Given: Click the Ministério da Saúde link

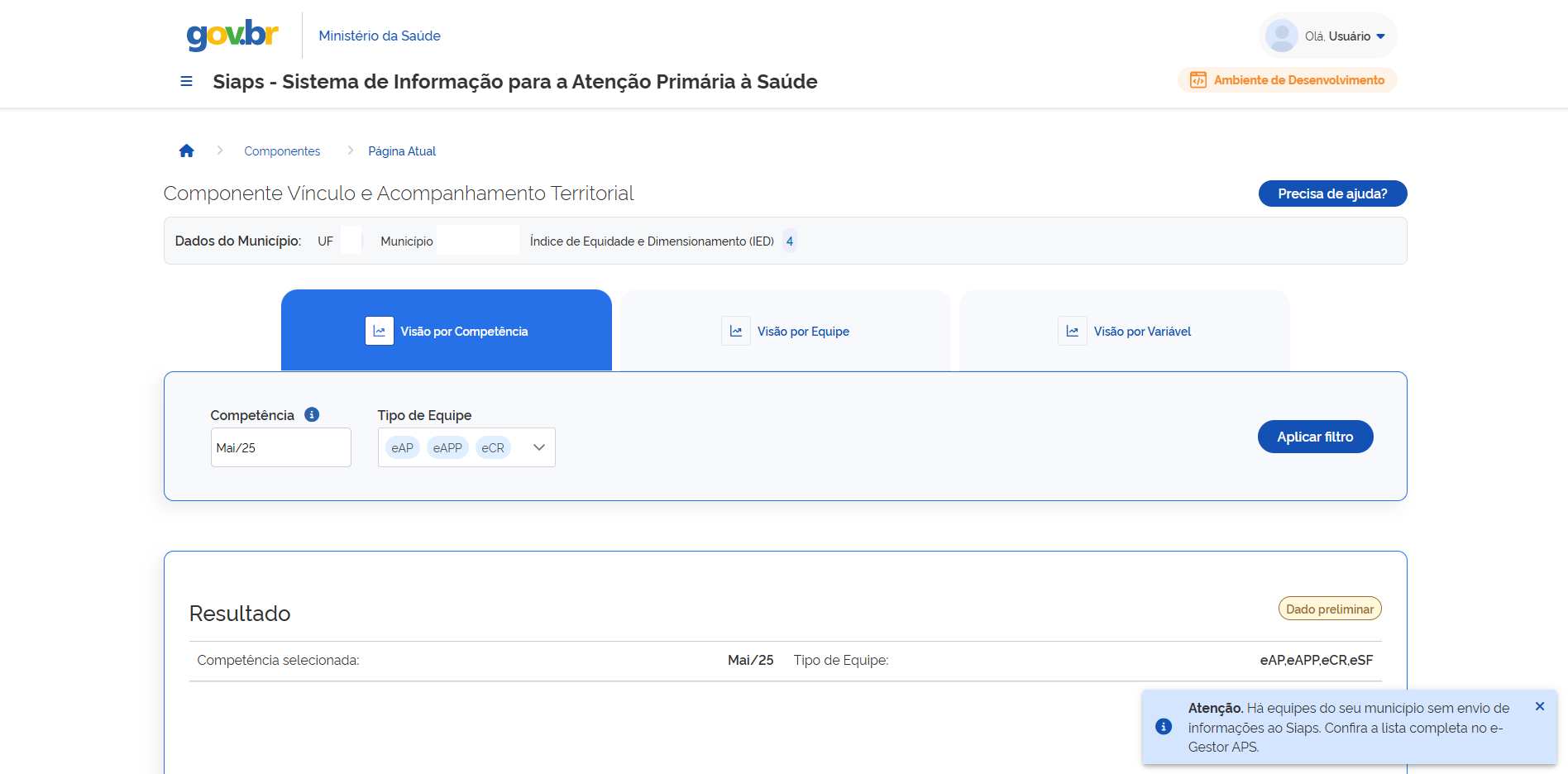Looking at the screenshot, I should point(380,36).
